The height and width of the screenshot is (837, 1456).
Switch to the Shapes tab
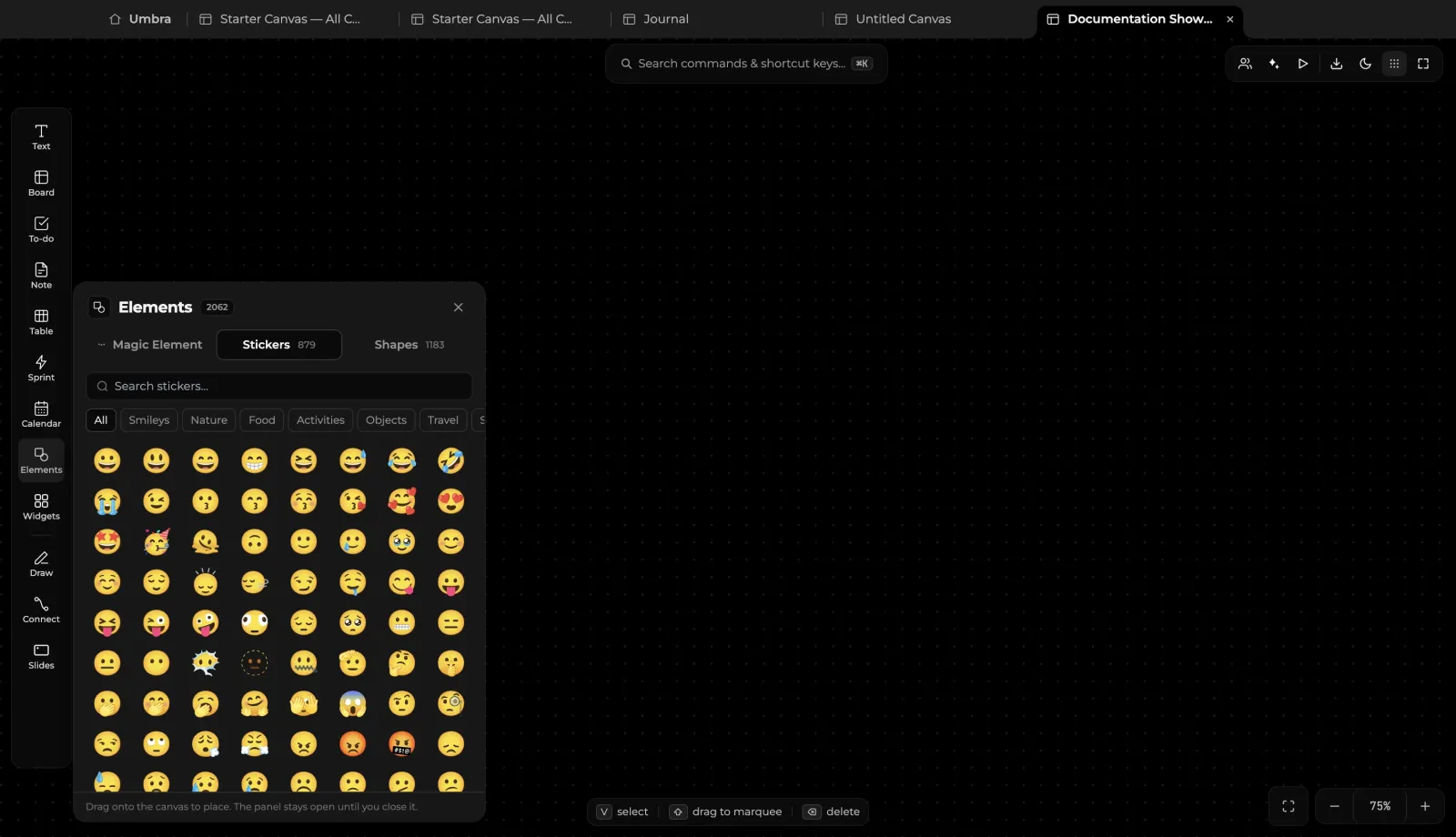pos(409,345)
